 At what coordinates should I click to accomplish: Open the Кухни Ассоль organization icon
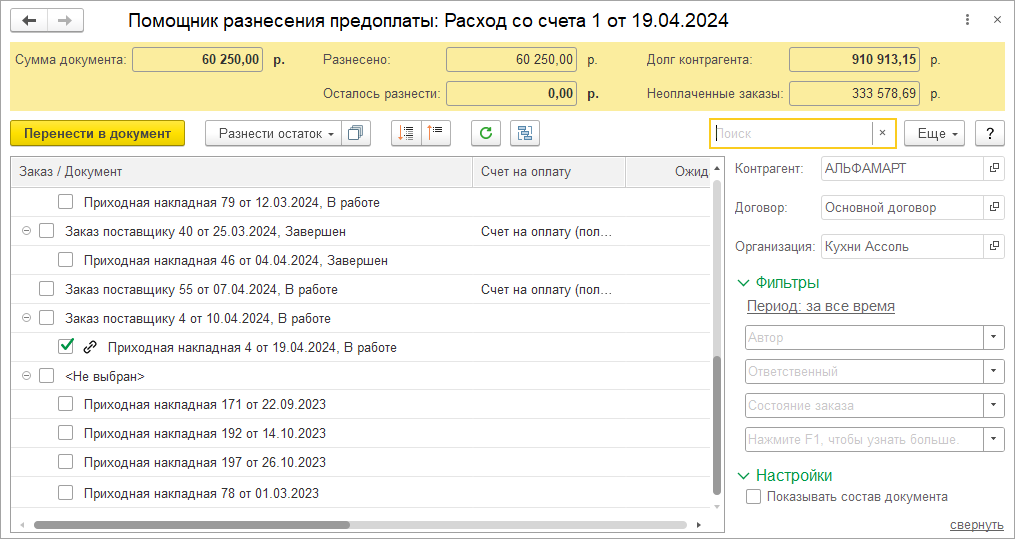click(x=994, y=246)
